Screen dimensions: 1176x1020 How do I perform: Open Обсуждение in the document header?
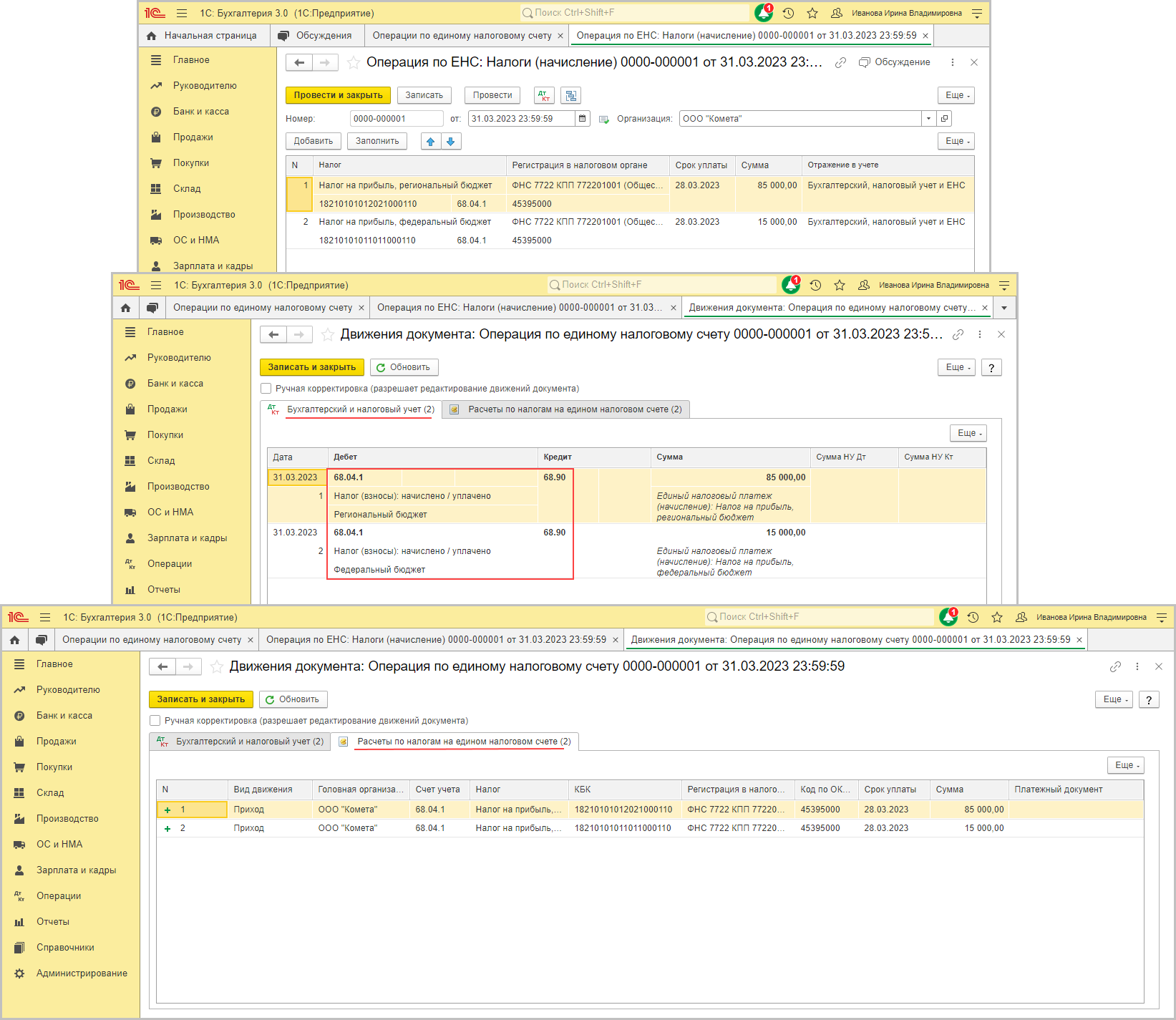(x=895, y=62)
